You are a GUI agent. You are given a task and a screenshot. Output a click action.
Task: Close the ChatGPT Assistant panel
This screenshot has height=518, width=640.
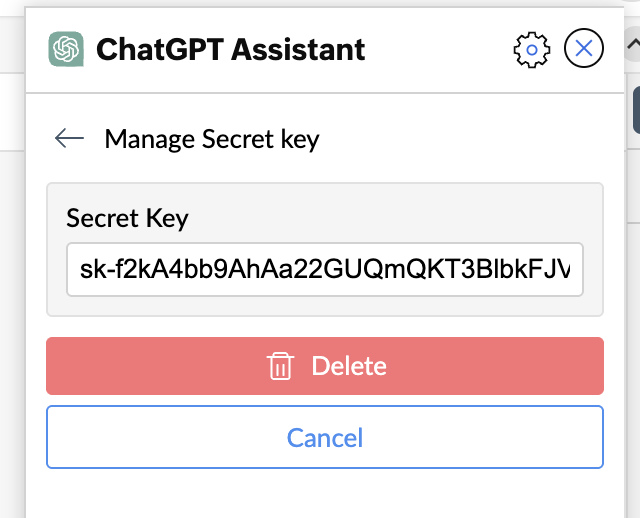584,48
